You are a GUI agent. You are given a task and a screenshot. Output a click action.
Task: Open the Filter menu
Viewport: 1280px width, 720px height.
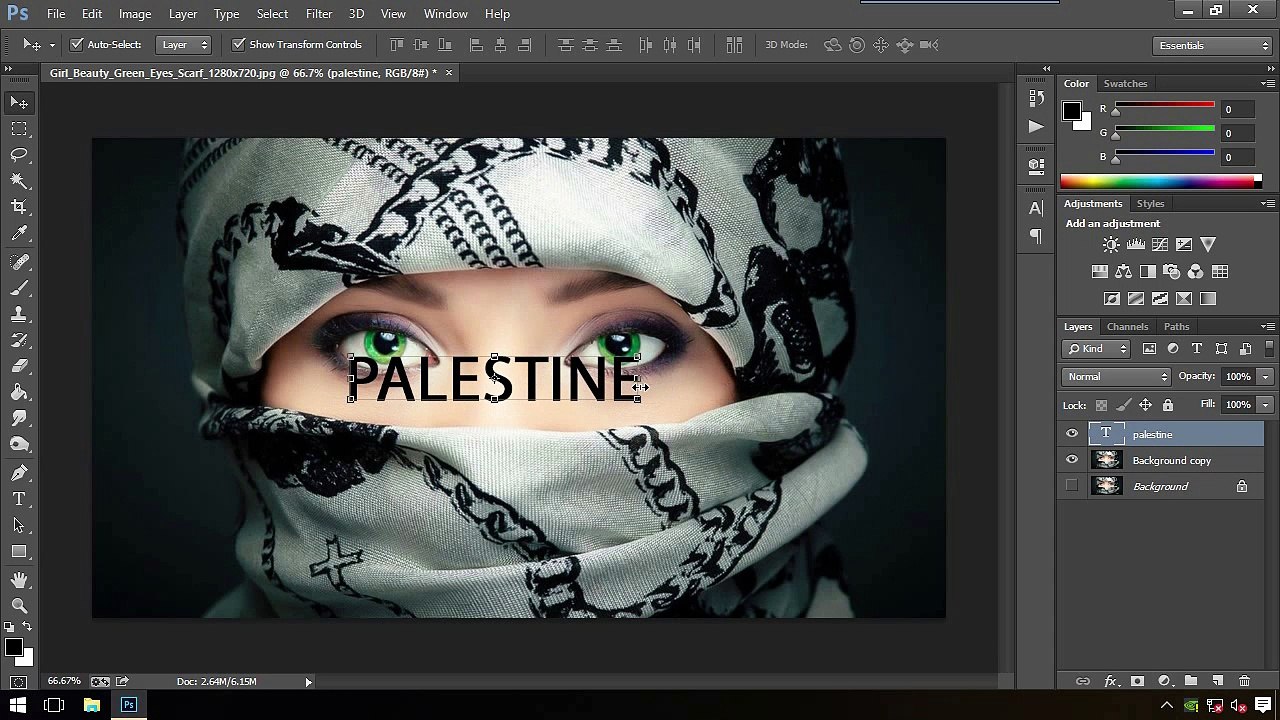coord(319,14)
